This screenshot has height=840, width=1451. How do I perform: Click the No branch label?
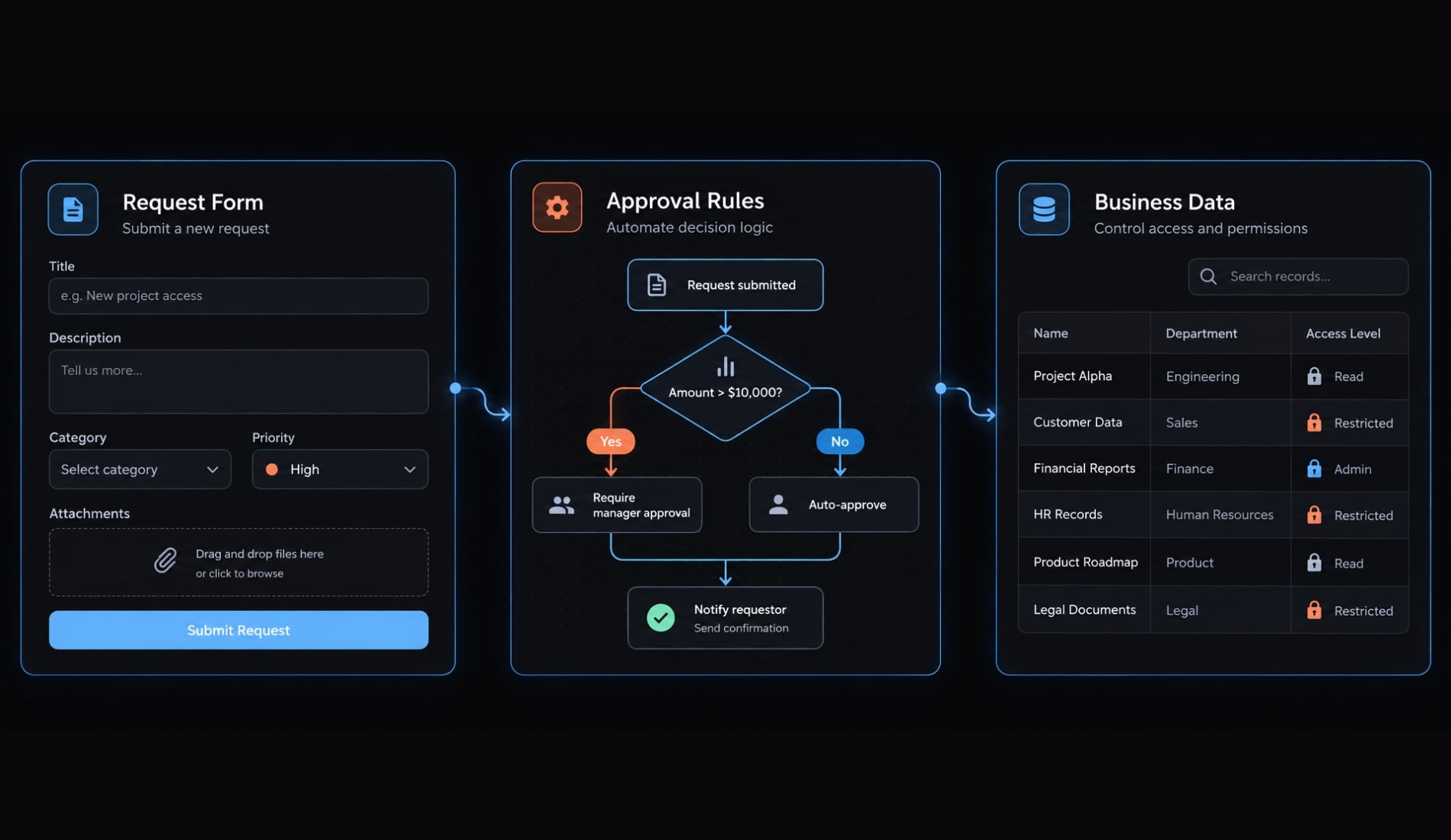point(840,441)
